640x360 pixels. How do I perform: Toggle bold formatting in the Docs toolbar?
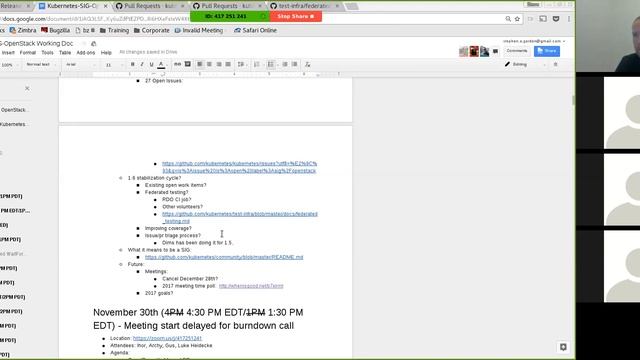point(132,64)
